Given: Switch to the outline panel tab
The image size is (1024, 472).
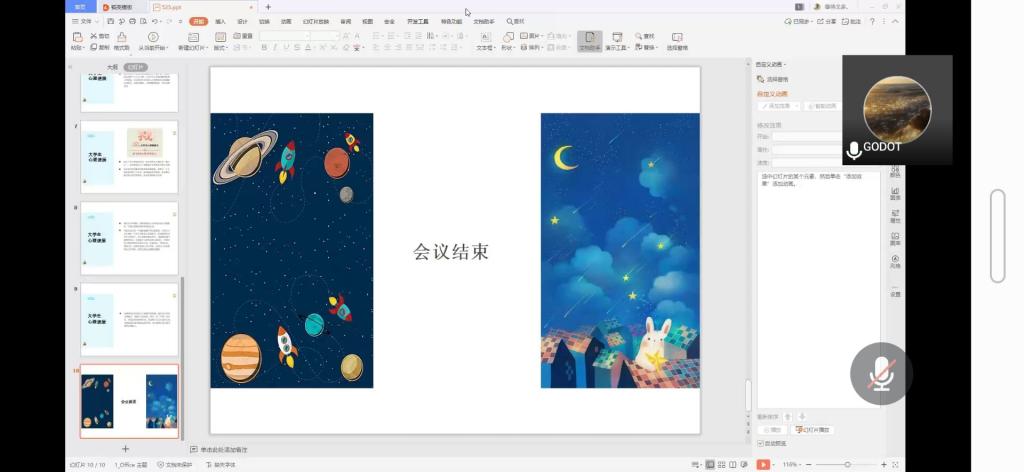Looking at the screenshot, I should pyautogui.click(x=113, y=67).
